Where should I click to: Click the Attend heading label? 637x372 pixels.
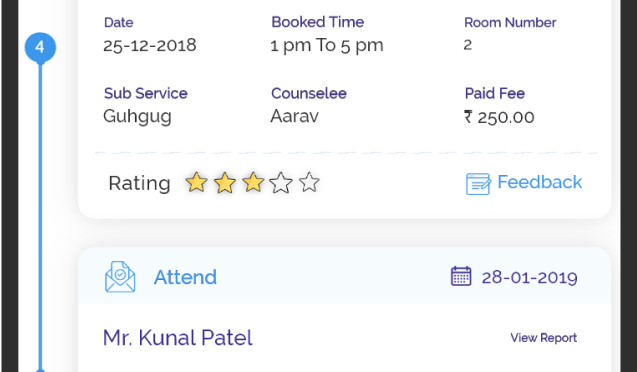(x=185, y=277)
